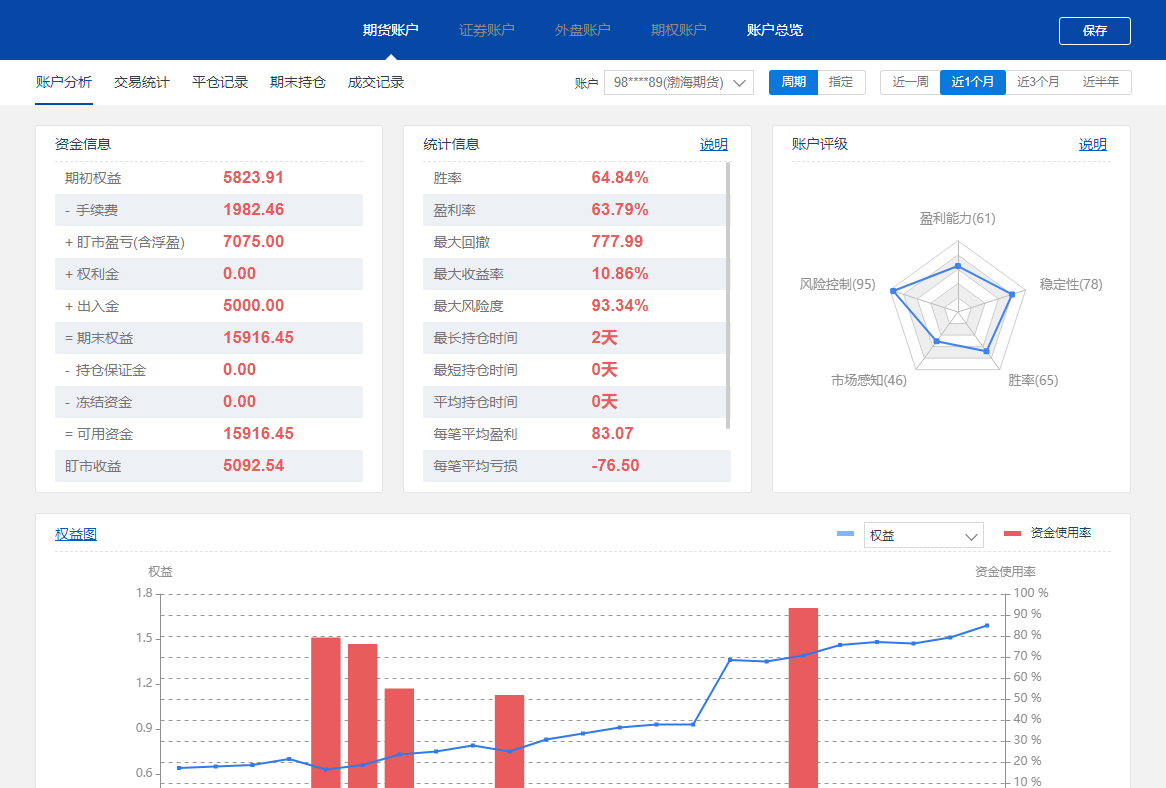
Task: Select the 周期 mode toggle
Action: (793, 82)
